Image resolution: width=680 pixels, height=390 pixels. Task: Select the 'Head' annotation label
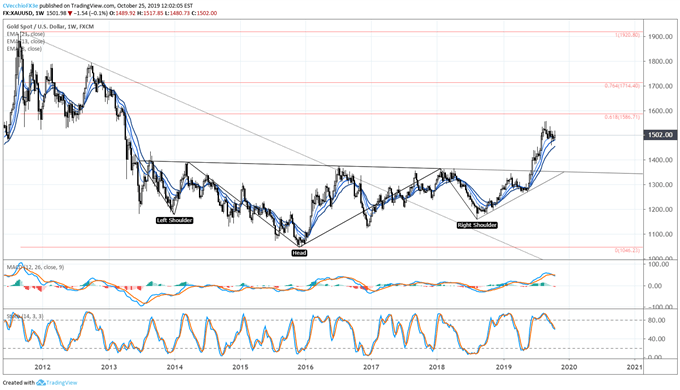pos(299,252)
